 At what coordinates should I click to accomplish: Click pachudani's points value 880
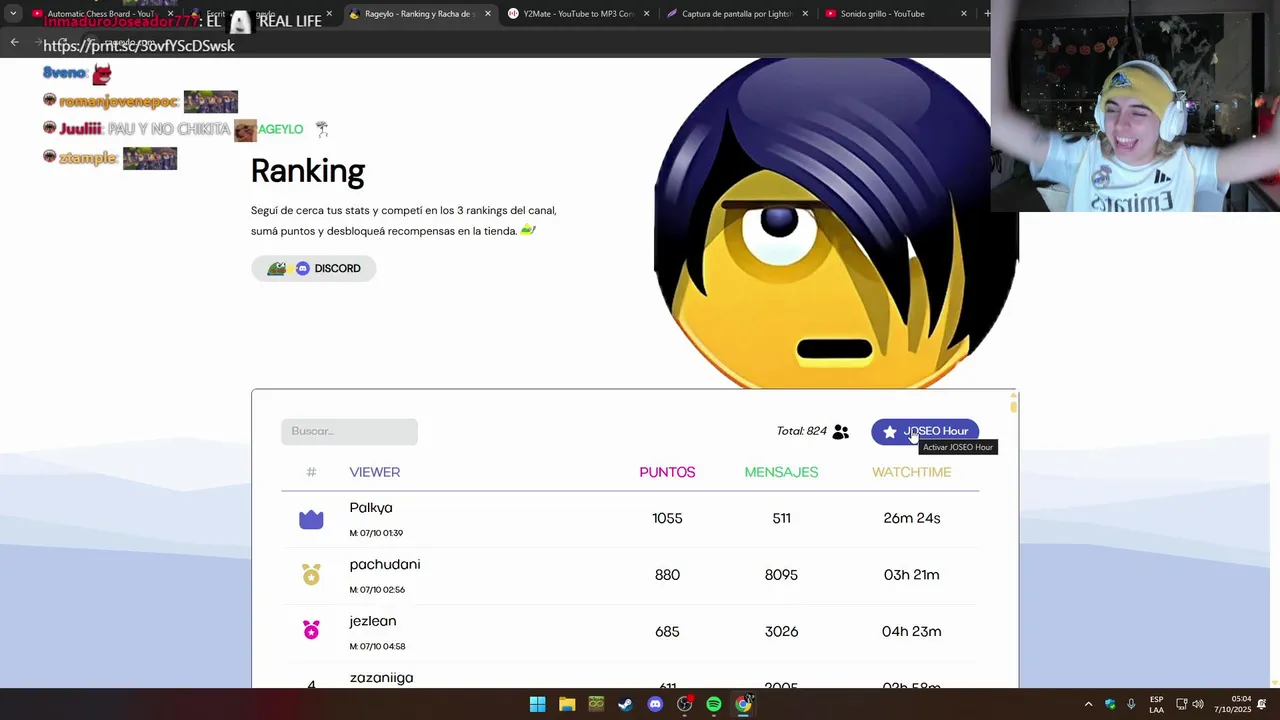[667, 575]
